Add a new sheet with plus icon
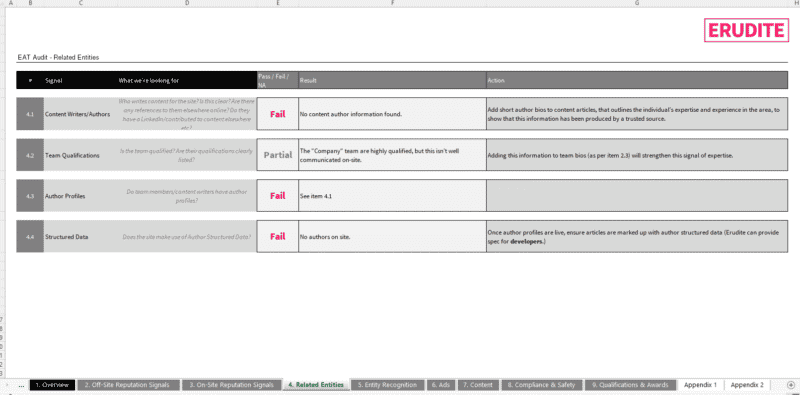800x395 pixels. point(790,385)
